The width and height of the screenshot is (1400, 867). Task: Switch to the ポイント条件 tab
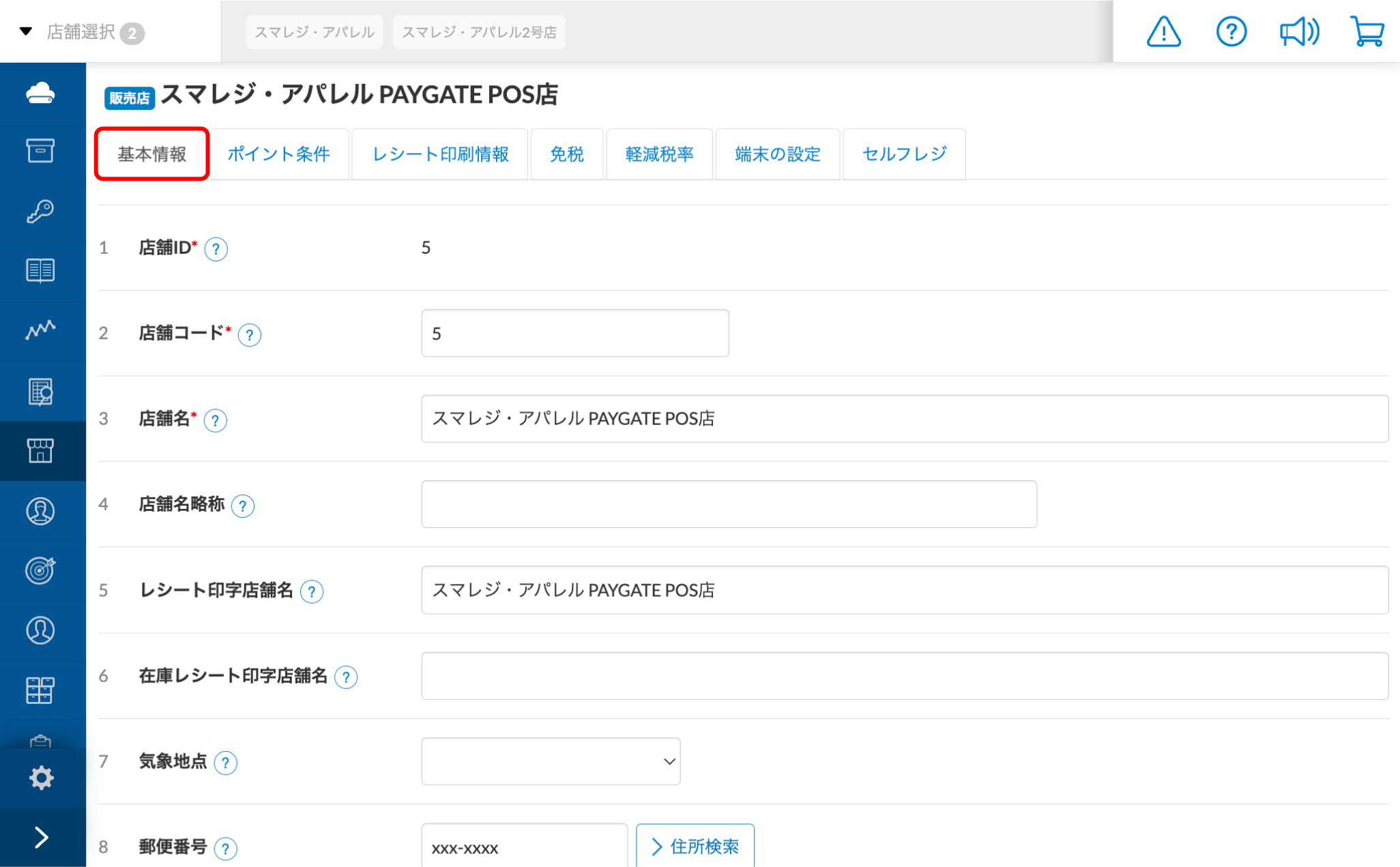coord(279,154)
